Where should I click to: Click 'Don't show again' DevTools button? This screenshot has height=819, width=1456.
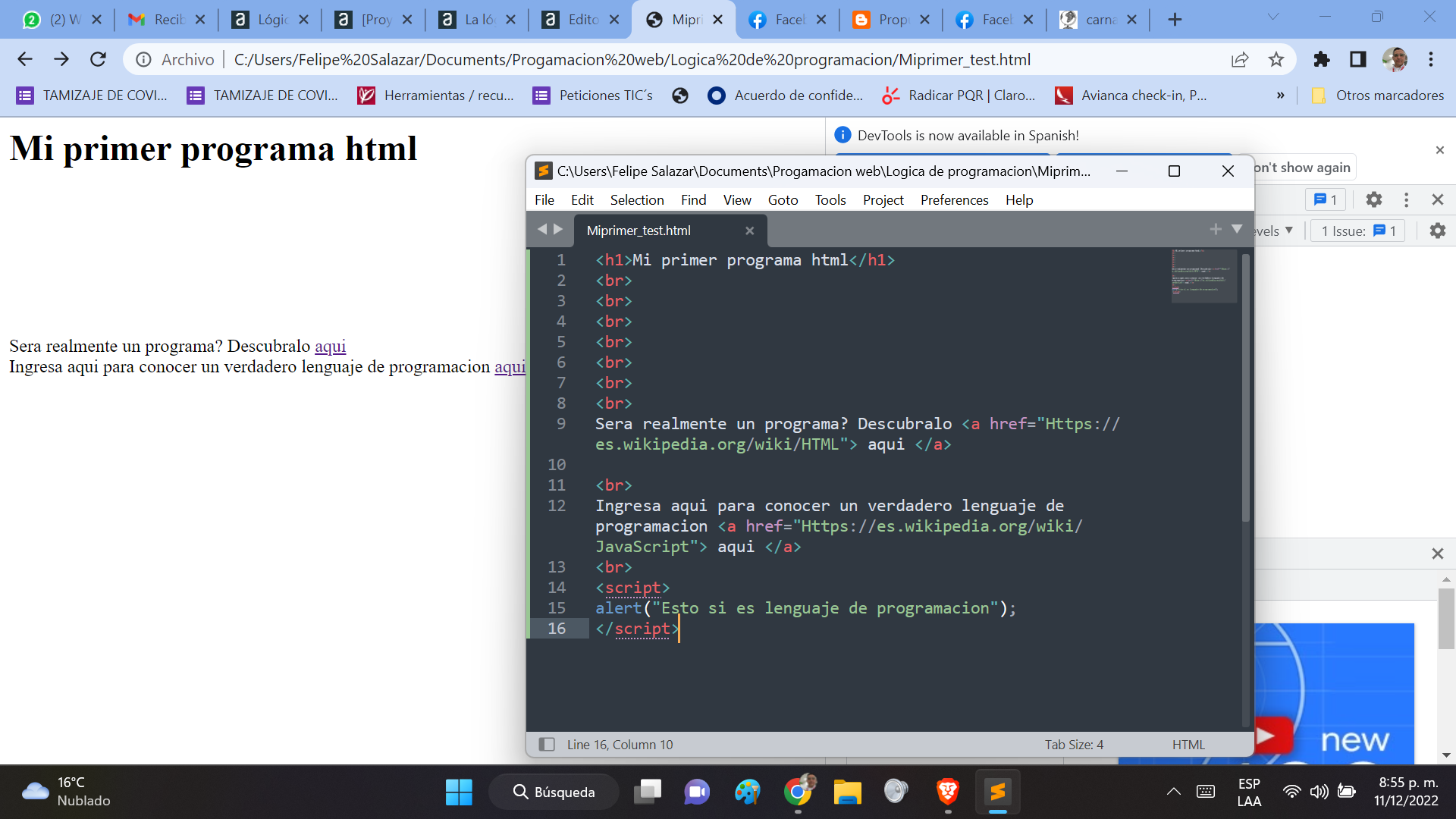click(1302, 168)
